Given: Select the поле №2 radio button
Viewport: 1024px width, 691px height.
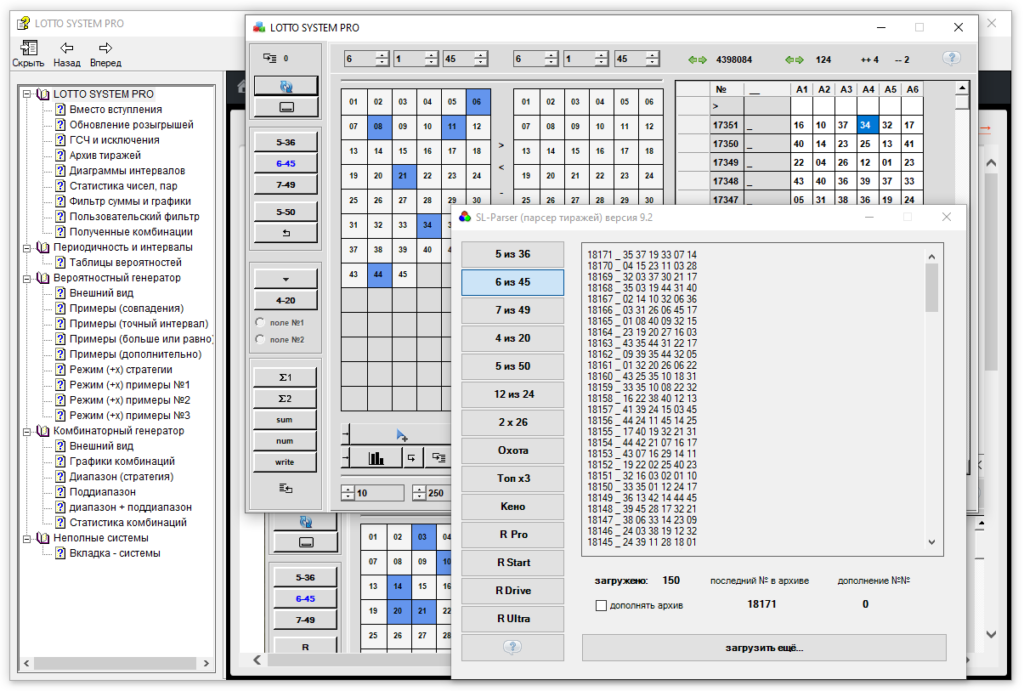Looking at the screenshot, I should click(x=260, y=339).
